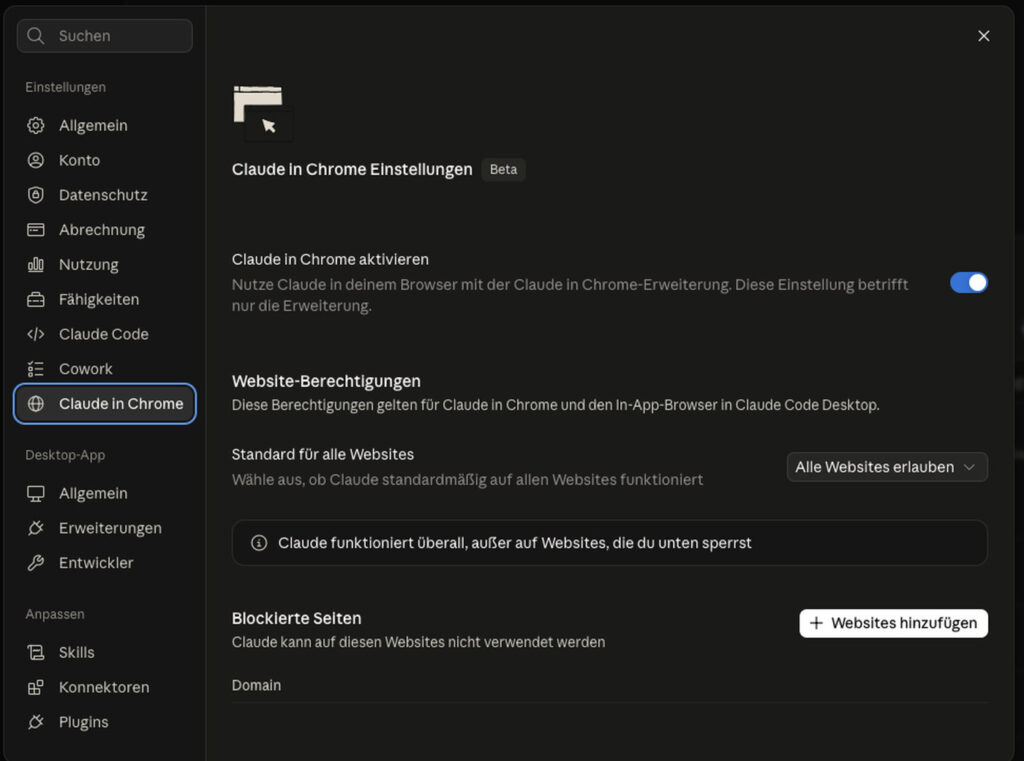
Task: Select Konnektoren in the sidebar
Action: (104, 687)
